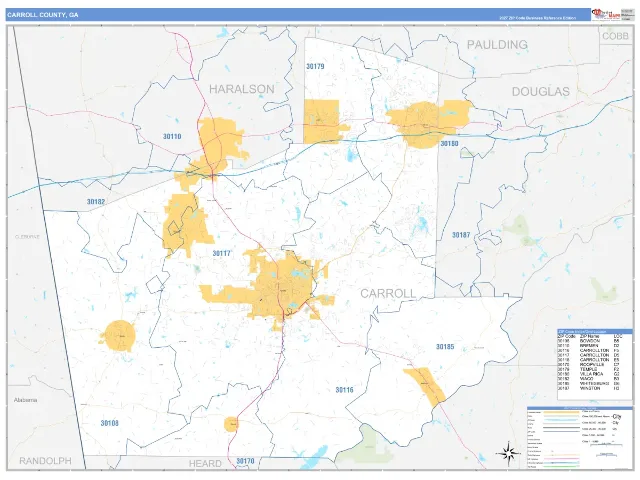Click ZIP code label 30116
640x480 pixels.
point(344,390)
